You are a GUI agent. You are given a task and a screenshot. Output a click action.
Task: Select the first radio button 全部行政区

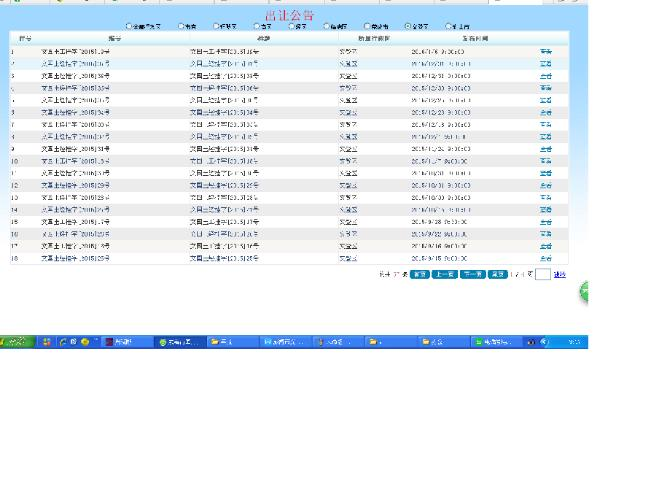click(x=129, y=26)
